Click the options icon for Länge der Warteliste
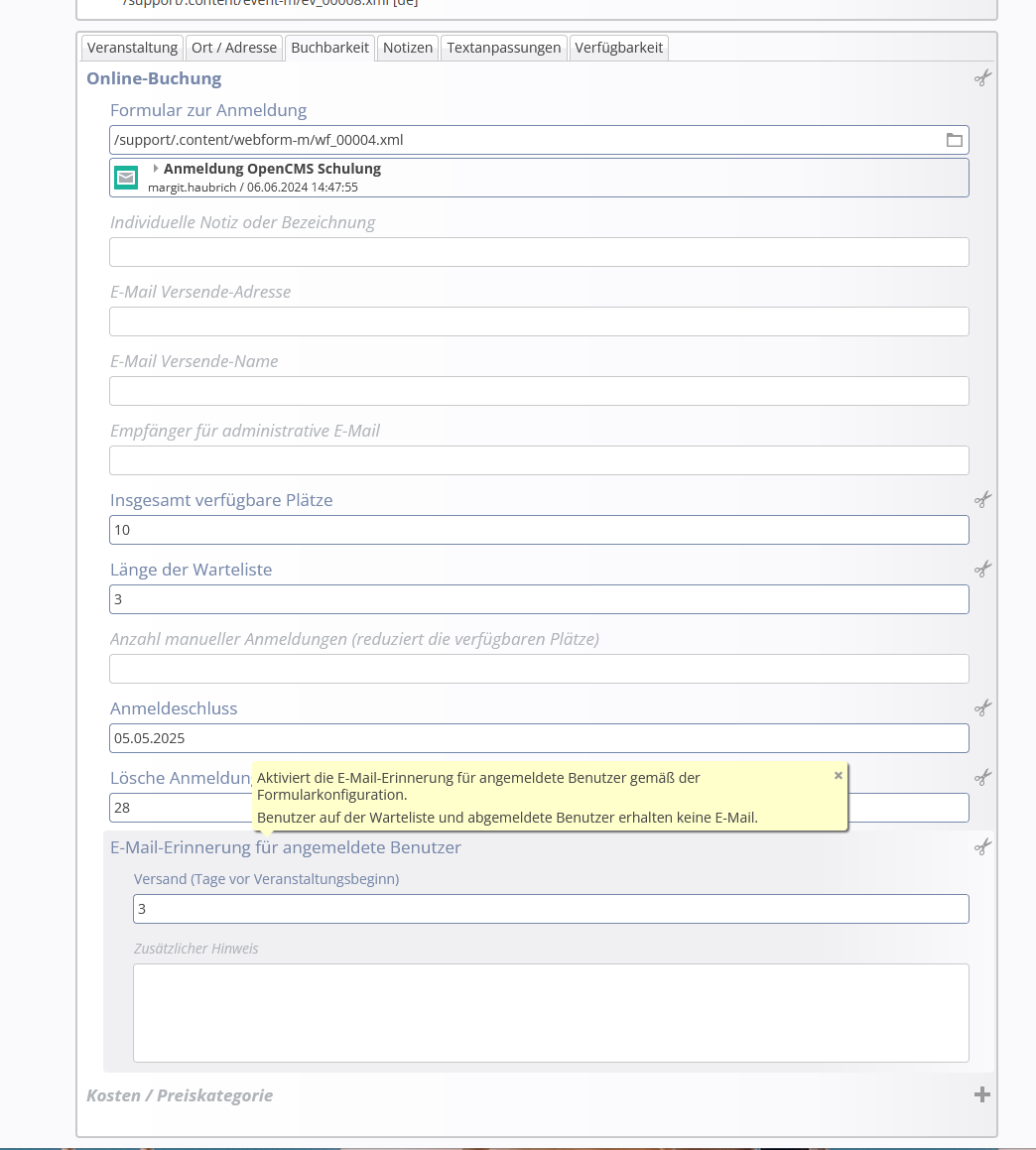1036x1150 pixels. [982, 569]
